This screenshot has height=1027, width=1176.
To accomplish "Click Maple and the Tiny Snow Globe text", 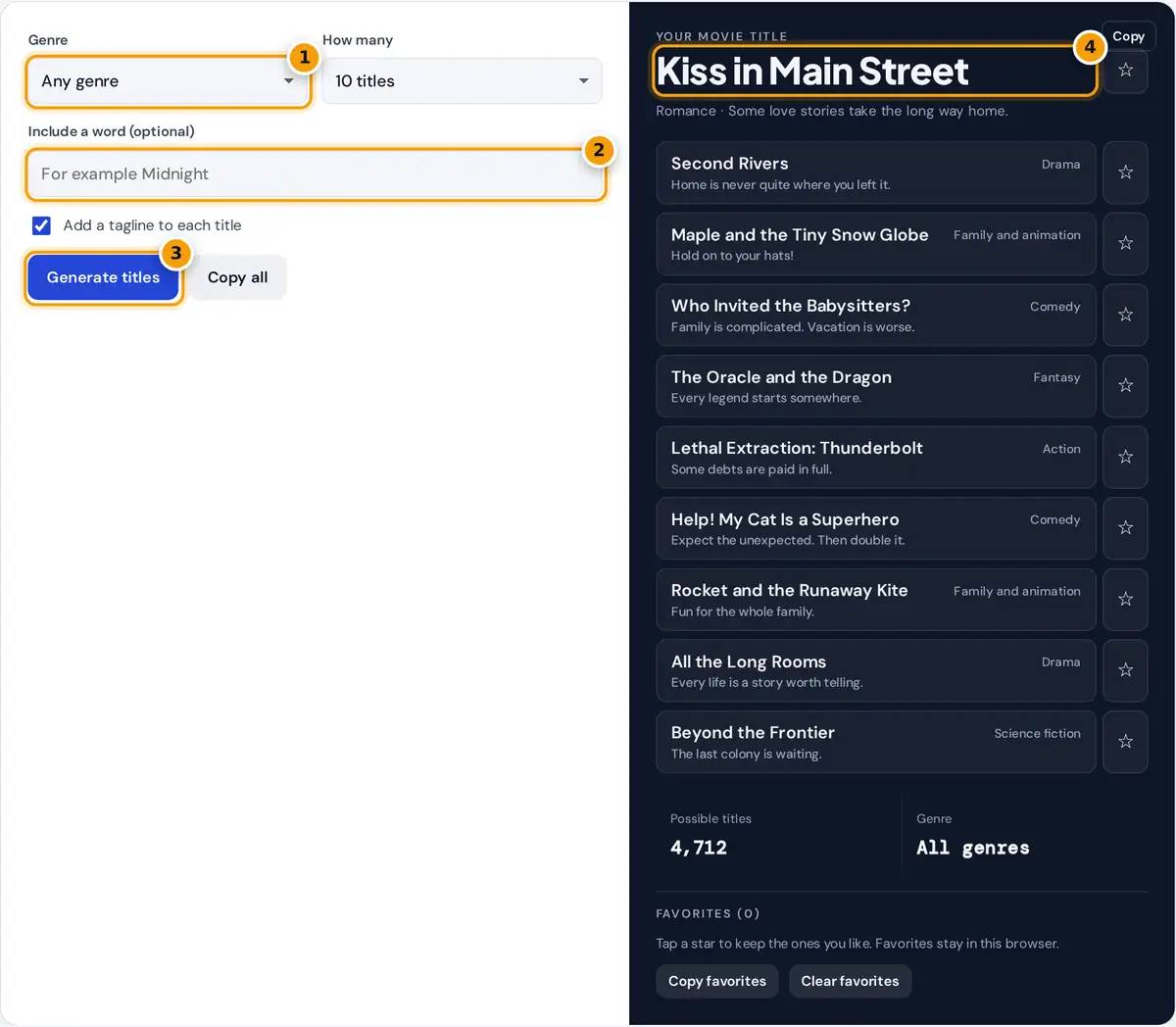I will tap(800, 235).
